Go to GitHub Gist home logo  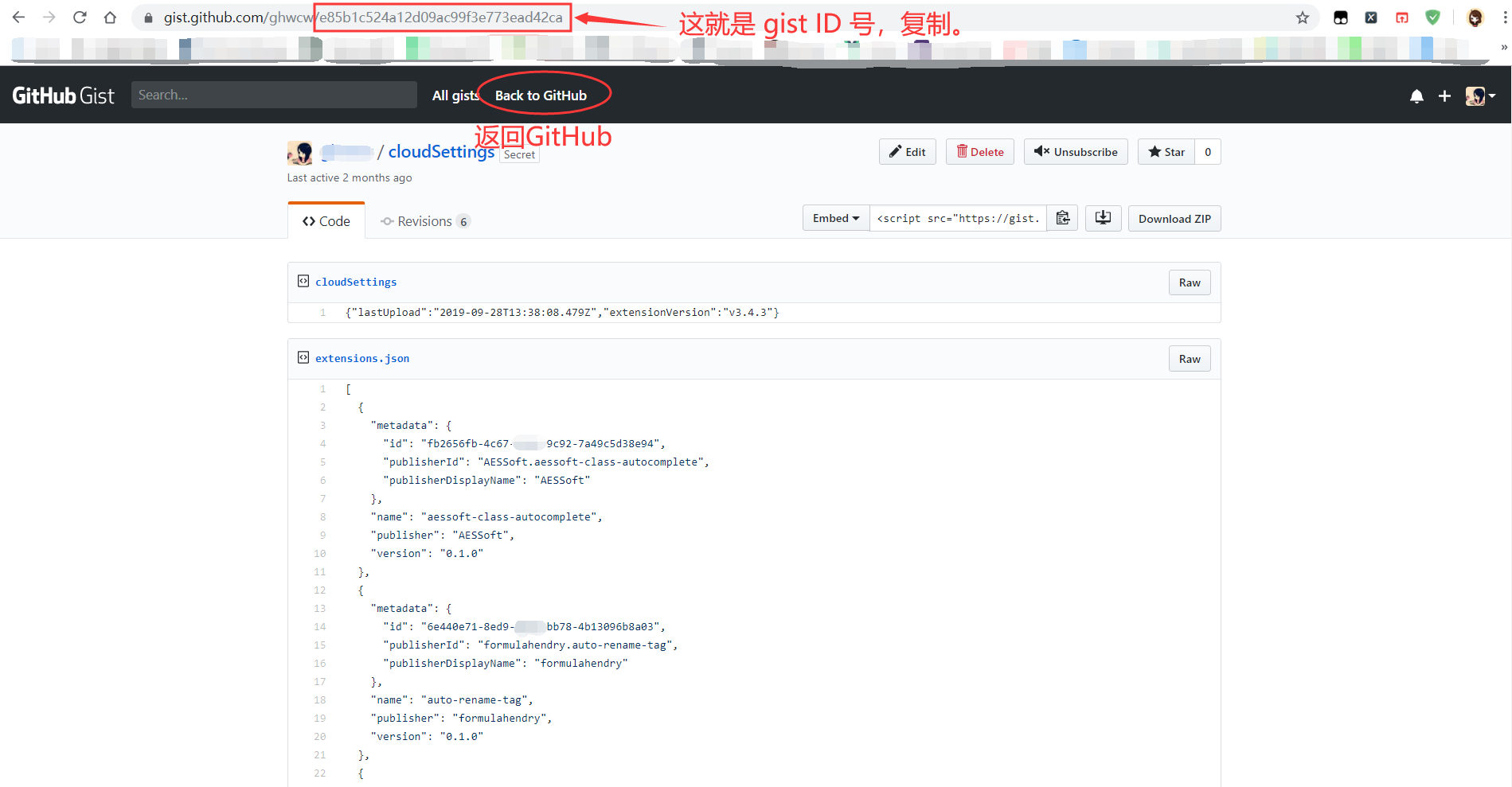click(63, 95)
